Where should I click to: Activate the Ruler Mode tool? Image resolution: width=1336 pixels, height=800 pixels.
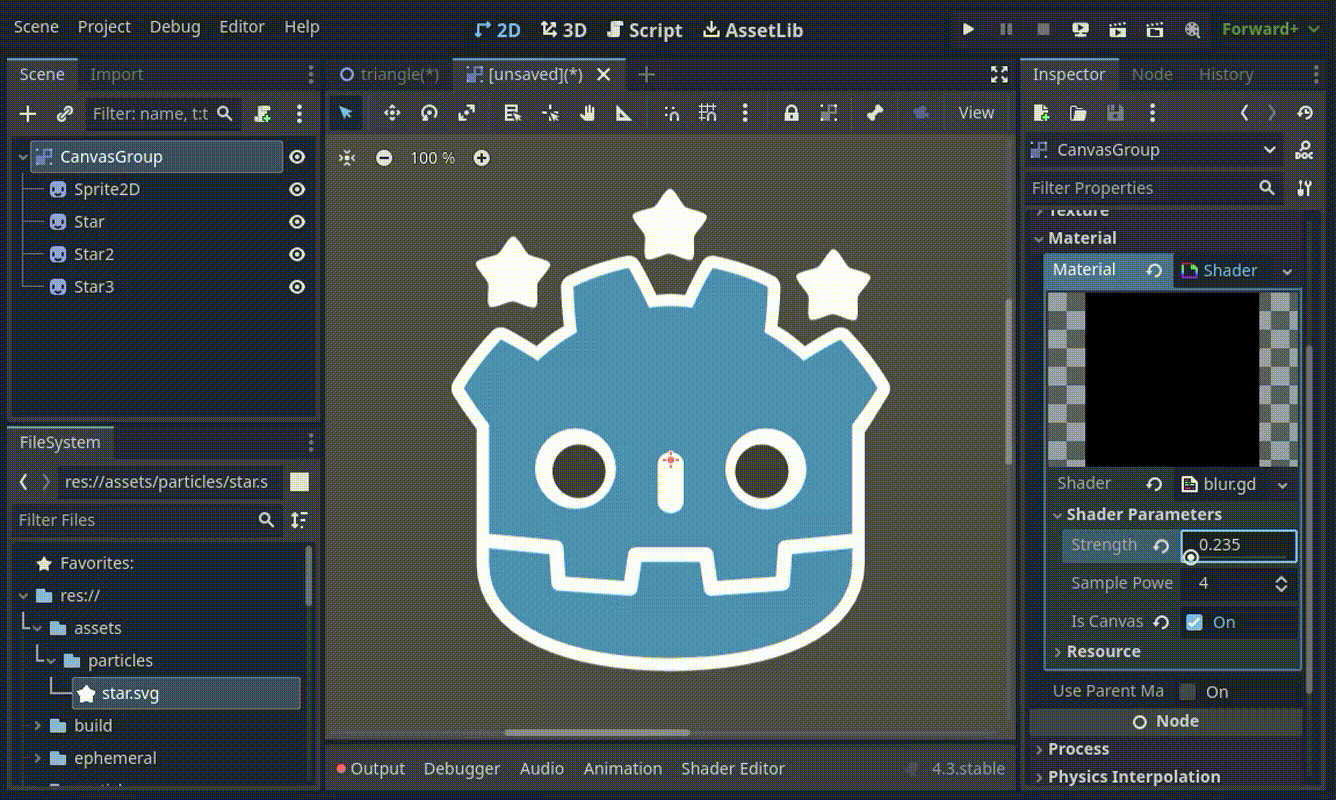[x=624, y=113]
